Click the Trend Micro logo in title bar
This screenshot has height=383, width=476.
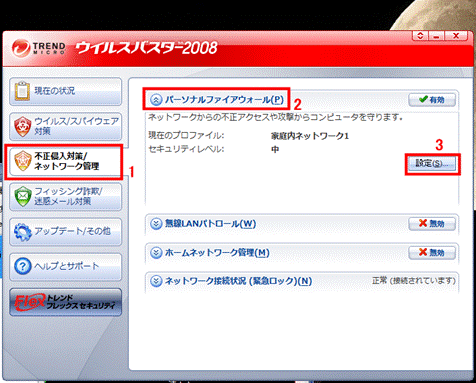[x=39, y=48]
